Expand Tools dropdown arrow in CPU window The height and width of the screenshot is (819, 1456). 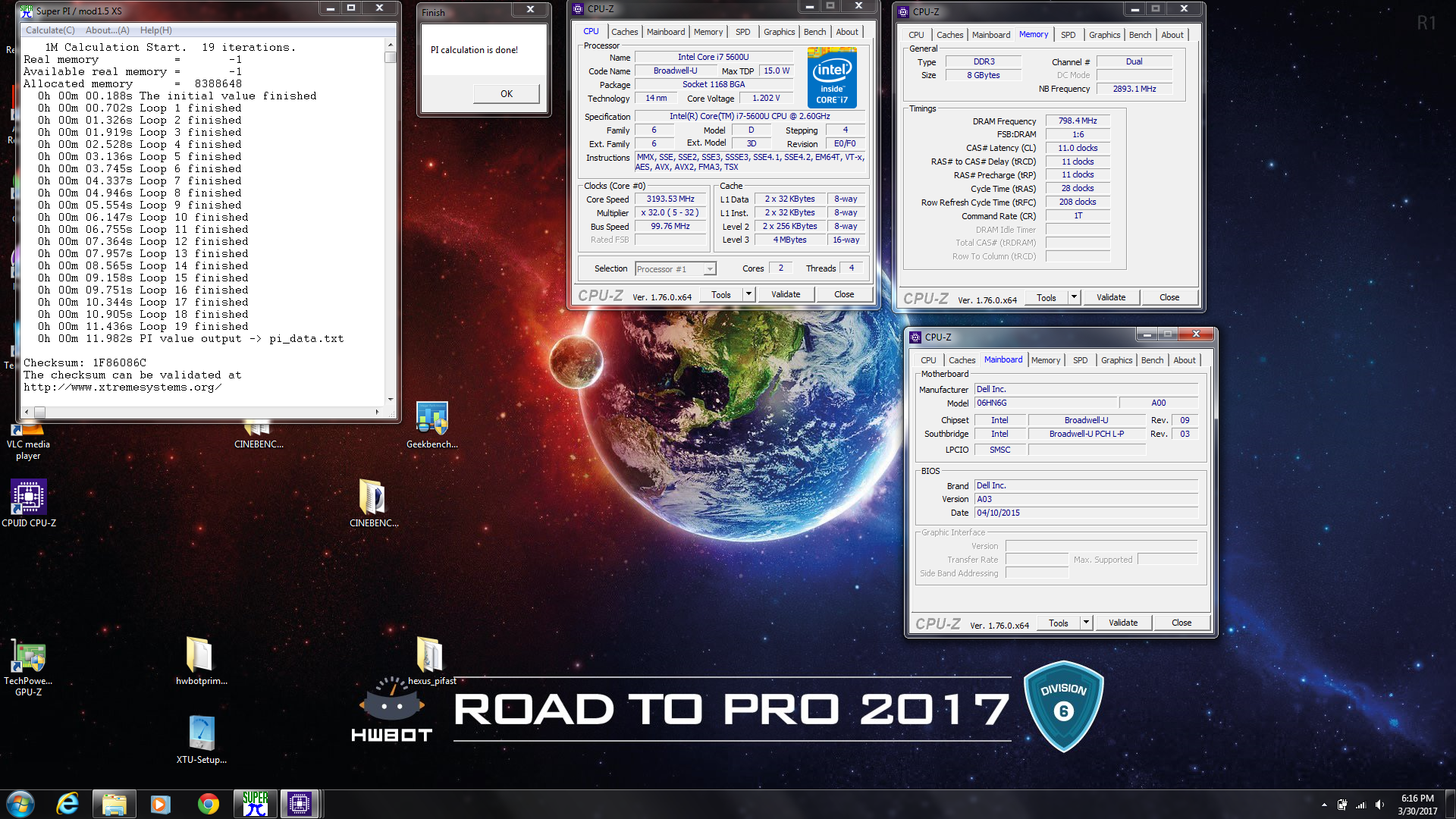tap(748, 294)
